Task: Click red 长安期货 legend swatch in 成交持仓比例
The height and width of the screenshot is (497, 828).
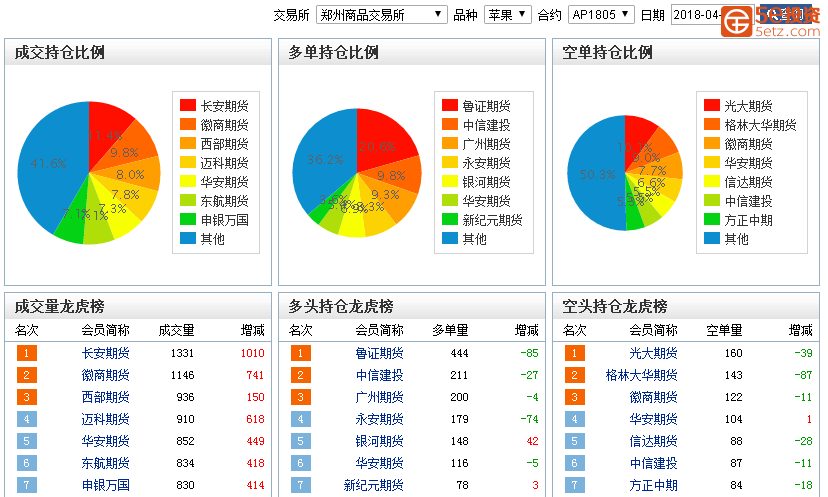Action: coord(188,106)
